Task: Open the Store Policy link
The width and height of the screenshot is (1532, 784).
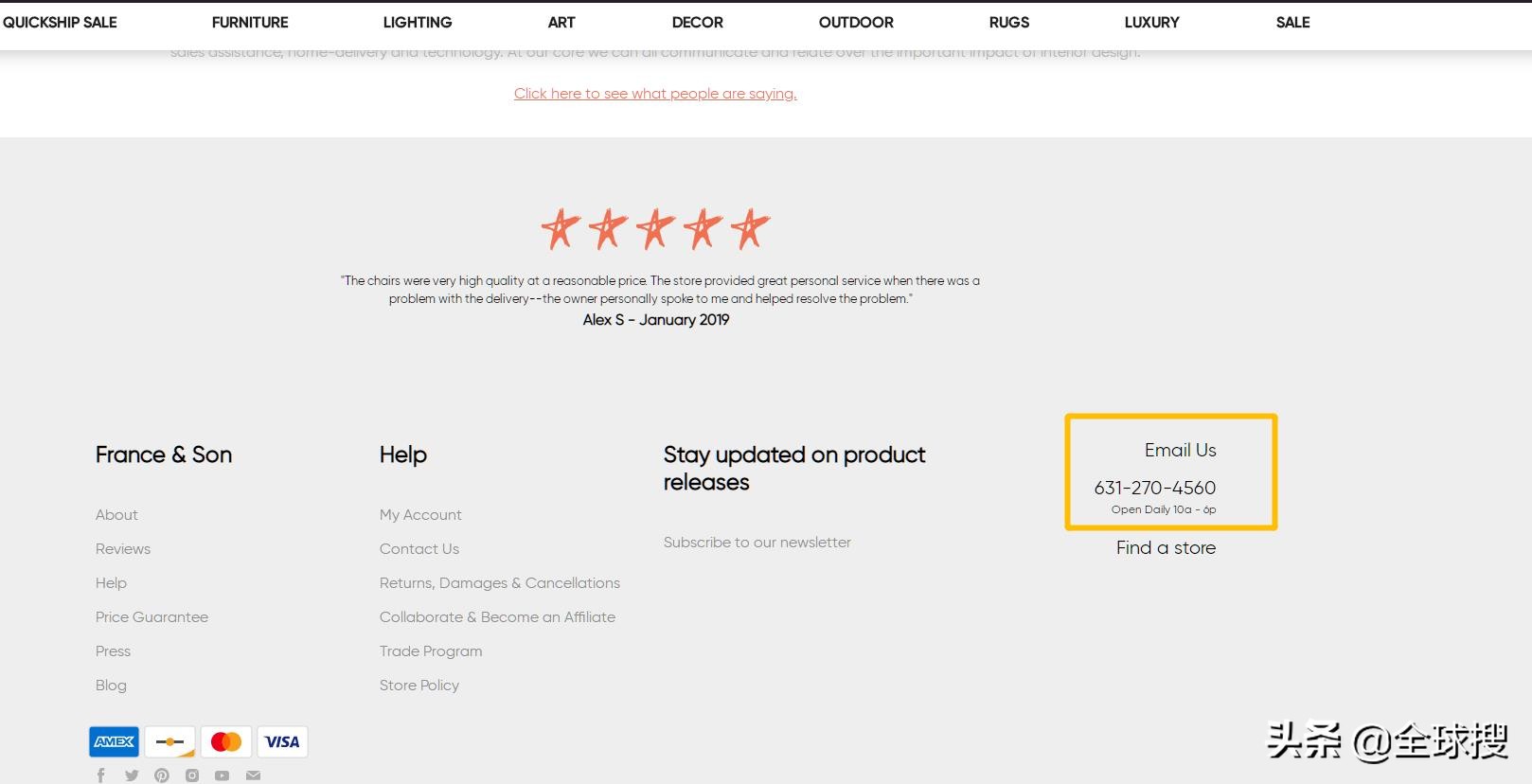Action: tap(419, 685)
